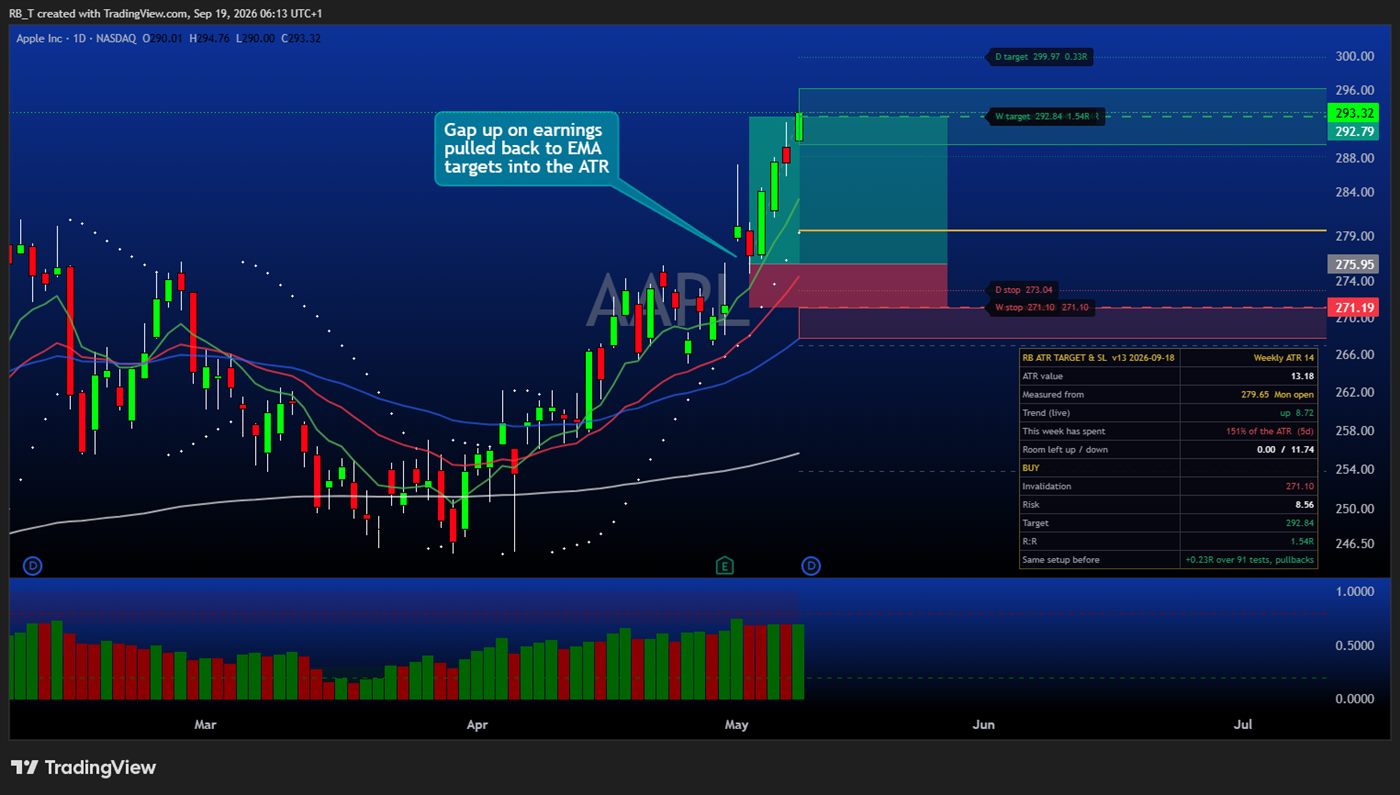The image size is (1400, 795).
Task: Click '+0.23R over 91 tests, pullbacks' cell
Action: pos(1249,560)
